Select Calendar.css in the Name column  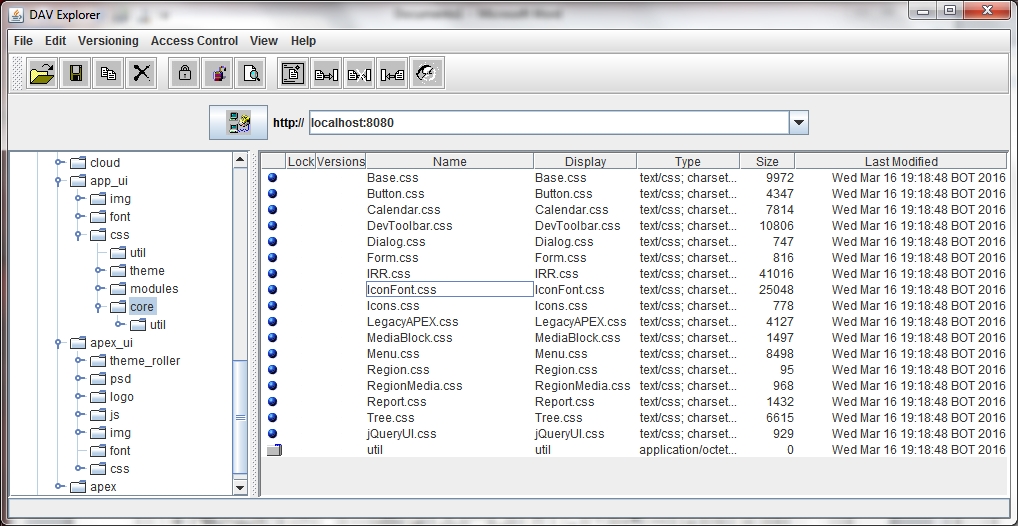(x=403, y=210)
